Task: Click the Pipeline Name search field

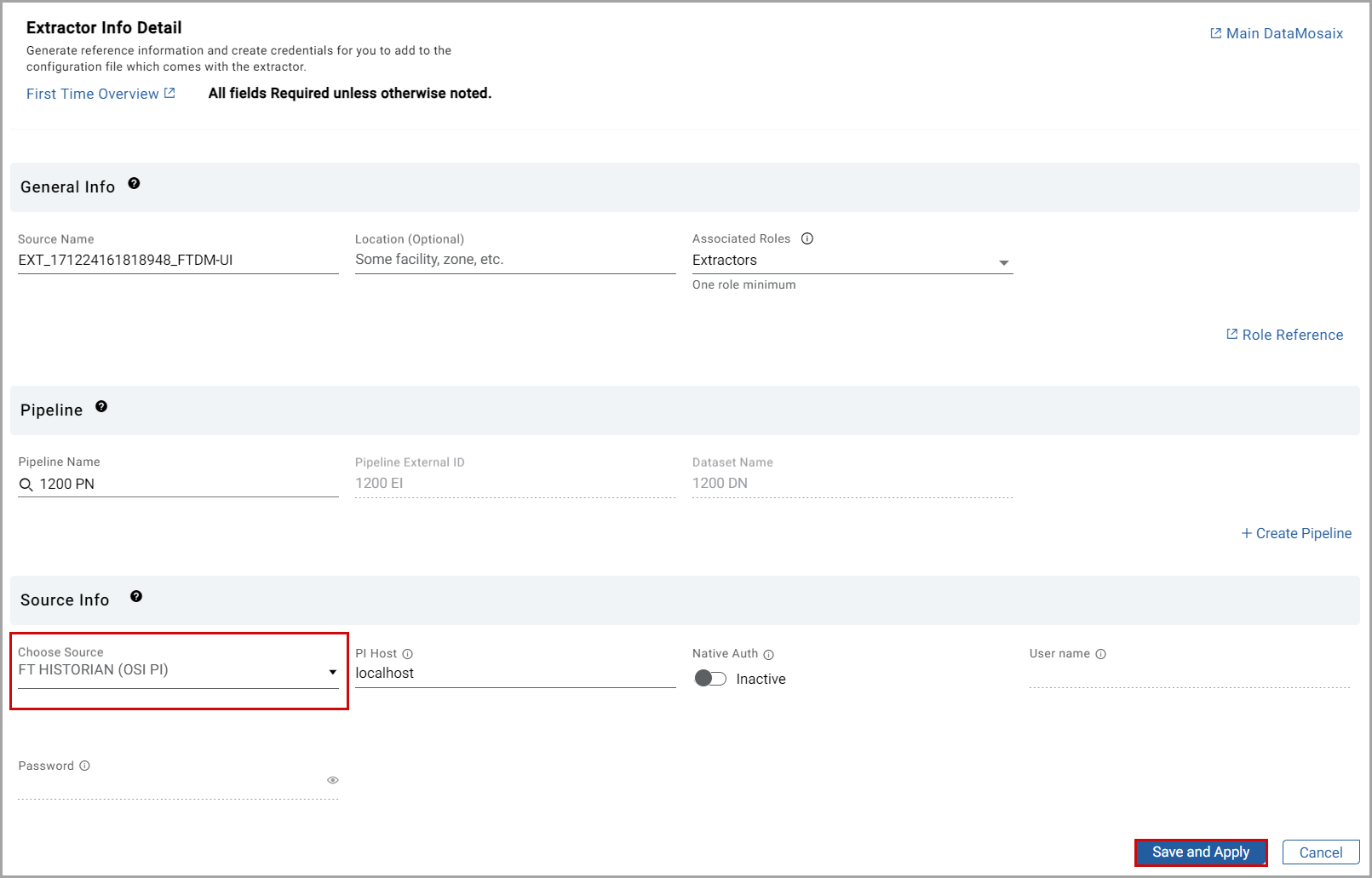Action: tap(187, 484)
